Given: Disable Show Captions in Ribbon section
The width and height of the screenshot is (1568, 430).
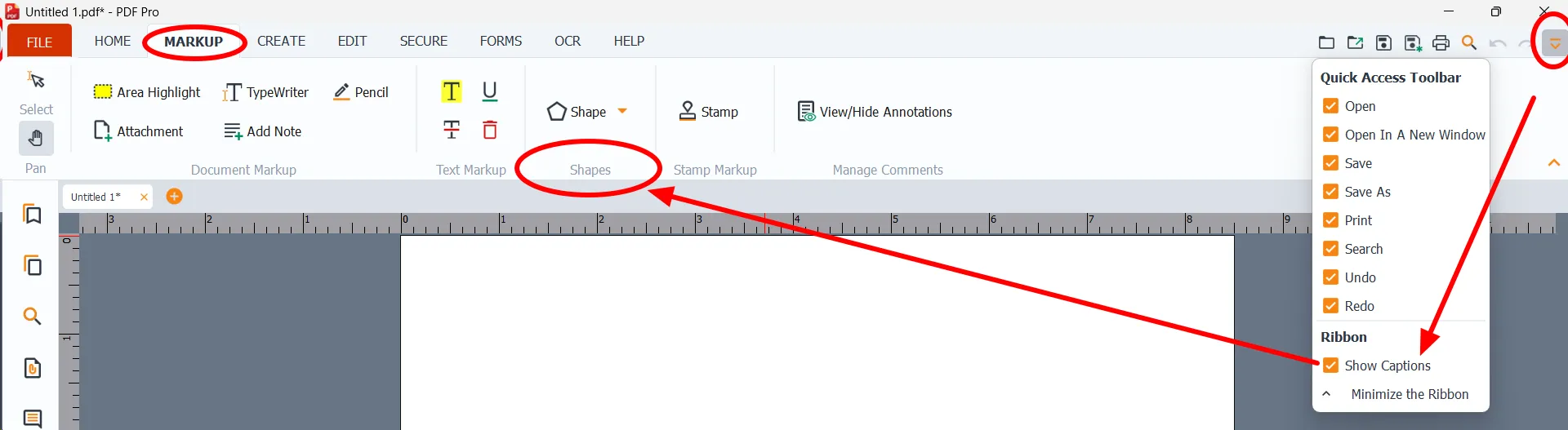Looking at the screenshot, I should [x=1330, y=366].
